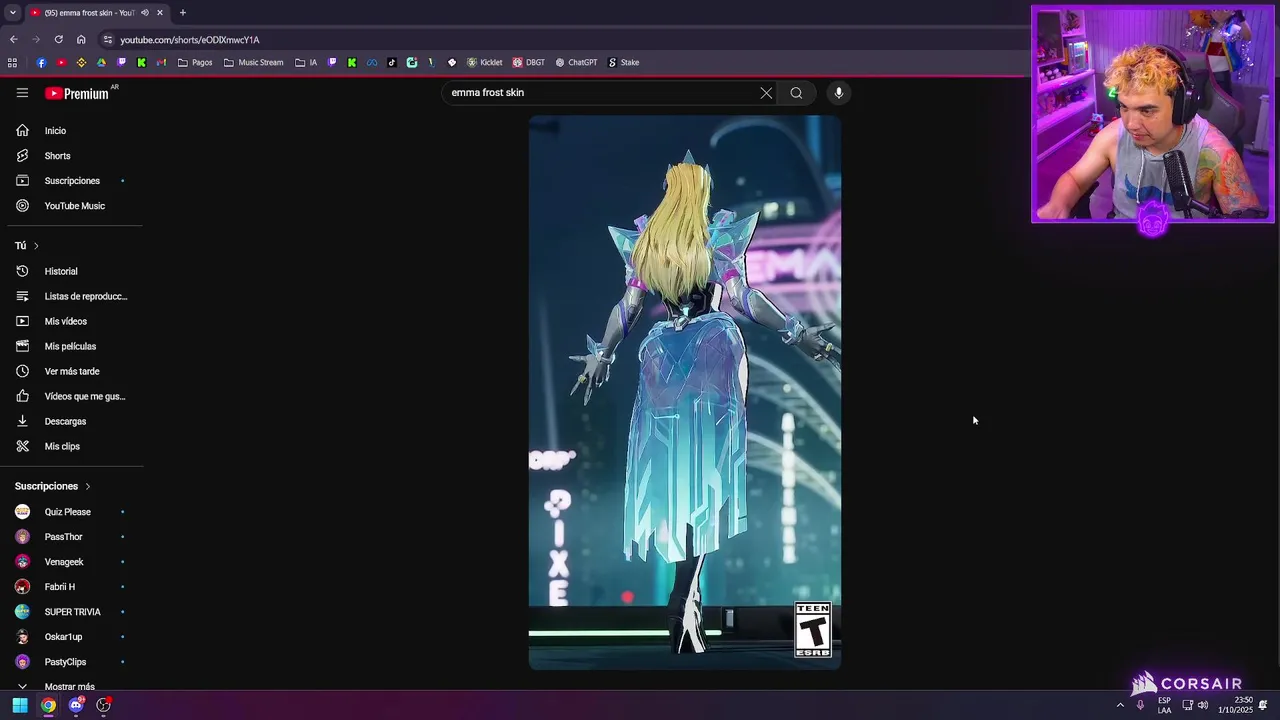Open Mis películas
Viewport: 1280px width, 720px height.
(70, 346)
